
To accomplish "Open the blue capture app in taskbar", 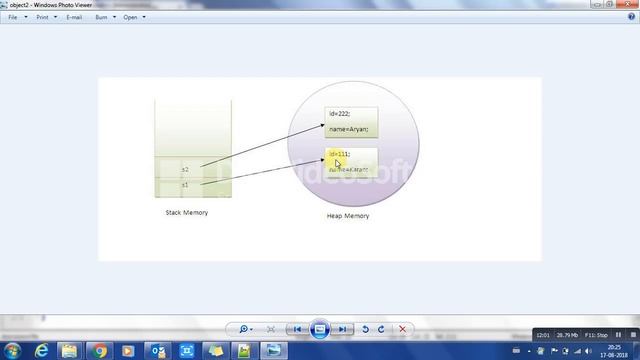I will coord(187,351).
